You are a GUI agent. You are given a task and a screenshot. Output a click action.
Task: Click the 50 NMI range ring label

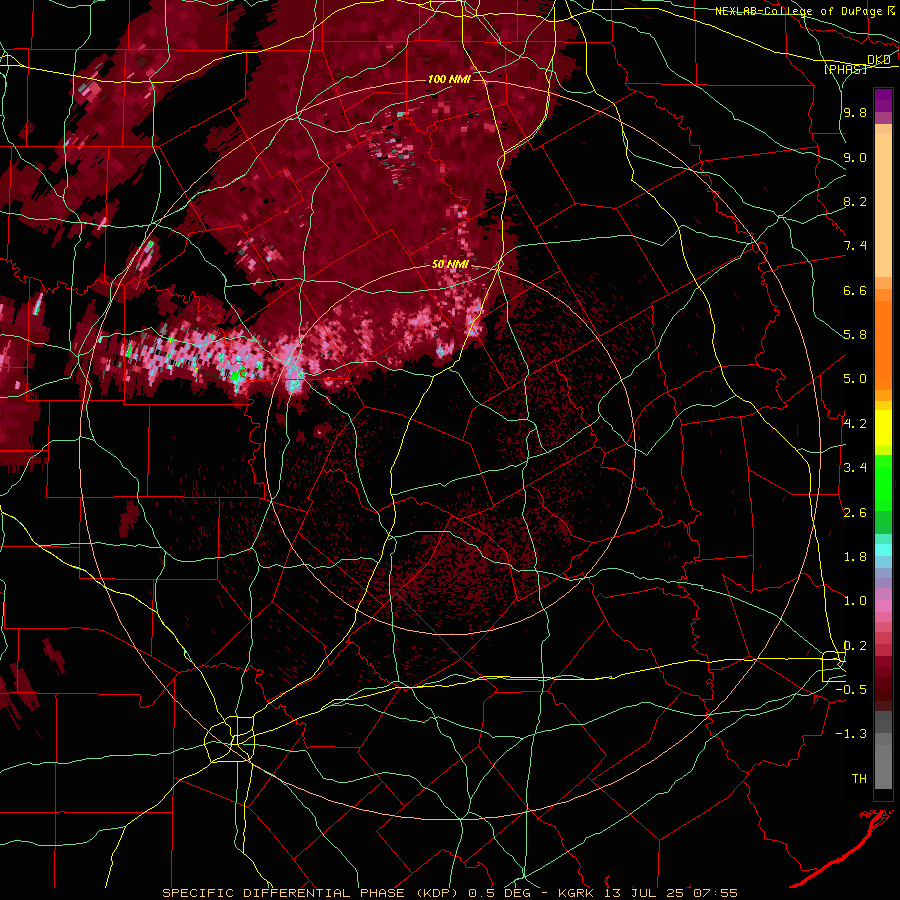(x=450, y=265)
